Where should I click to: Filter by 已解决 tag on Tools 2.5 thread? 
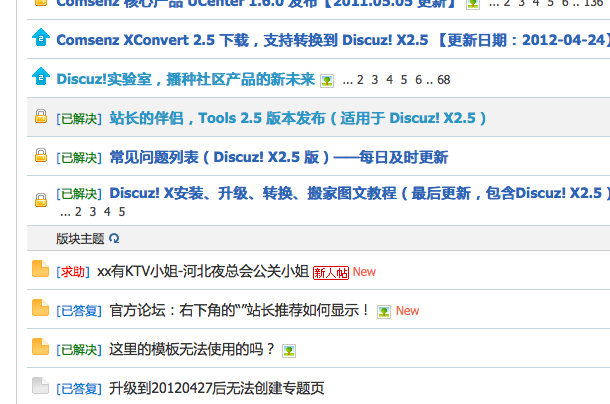79,119
